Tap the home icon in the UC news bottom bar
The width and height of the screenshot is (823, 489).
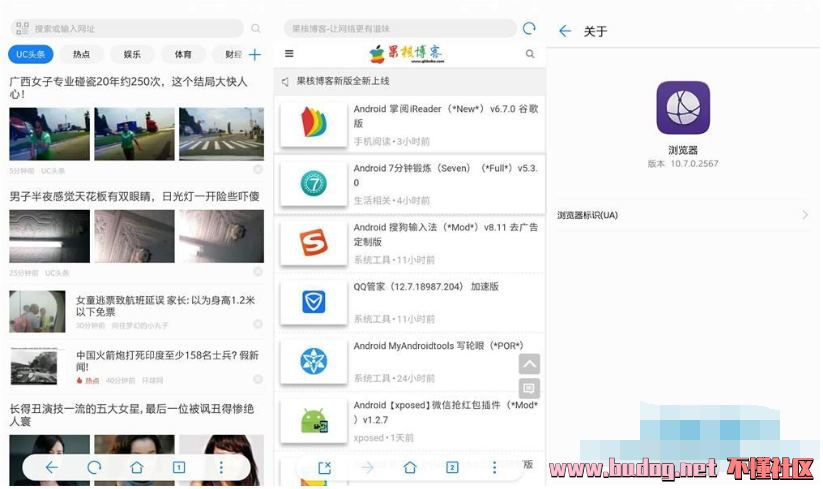(136, 467)
